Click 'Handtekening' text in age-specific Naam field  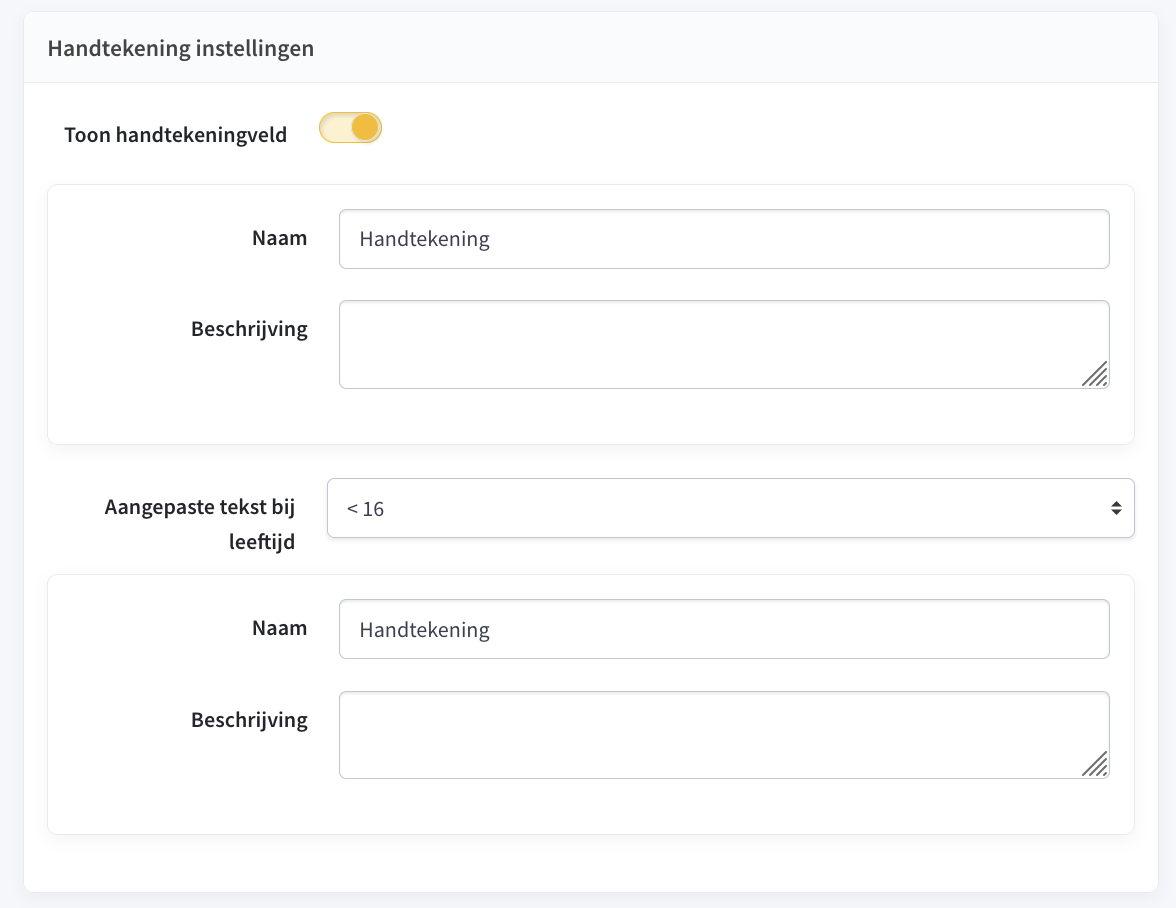[x=424, y=629]
